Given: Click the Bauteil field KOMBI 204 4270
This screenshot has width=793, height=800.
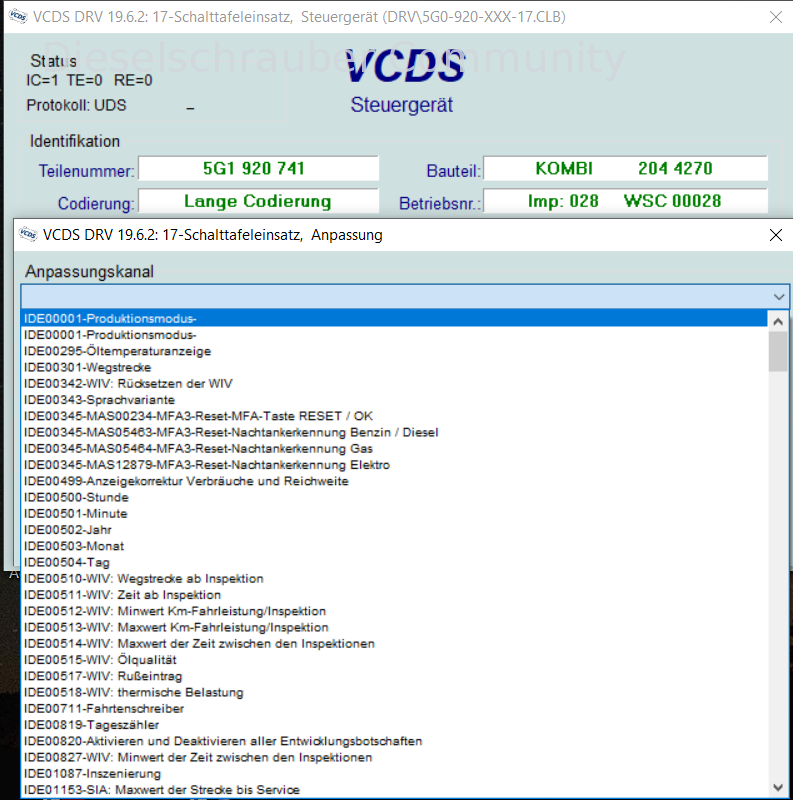Looking at the screenshot, I should click(x=625, y=168).
